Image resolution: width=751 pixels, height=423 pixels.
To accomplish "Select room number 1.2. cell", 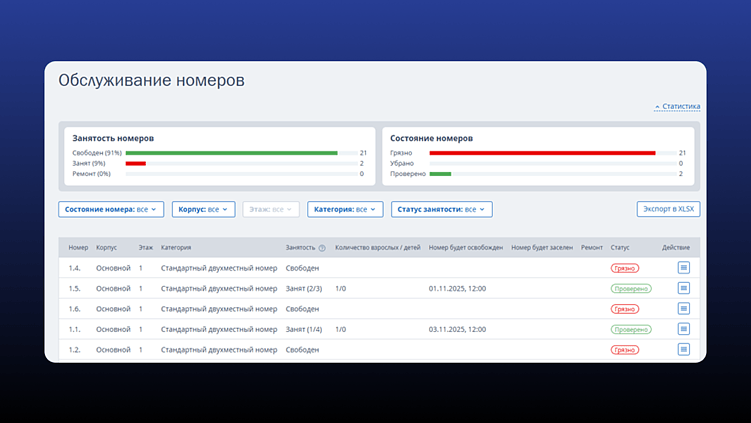I will click(74, 350).
